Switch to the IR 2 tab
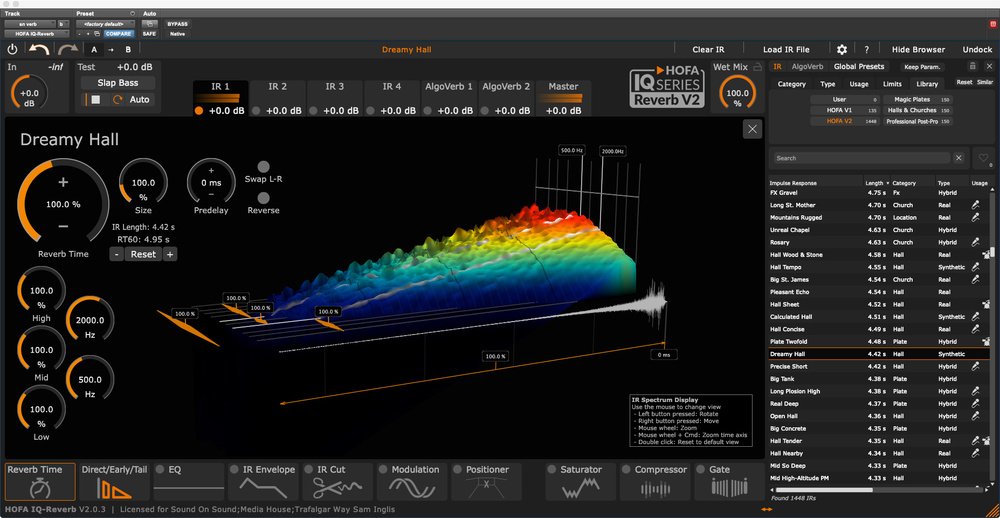 277,98
